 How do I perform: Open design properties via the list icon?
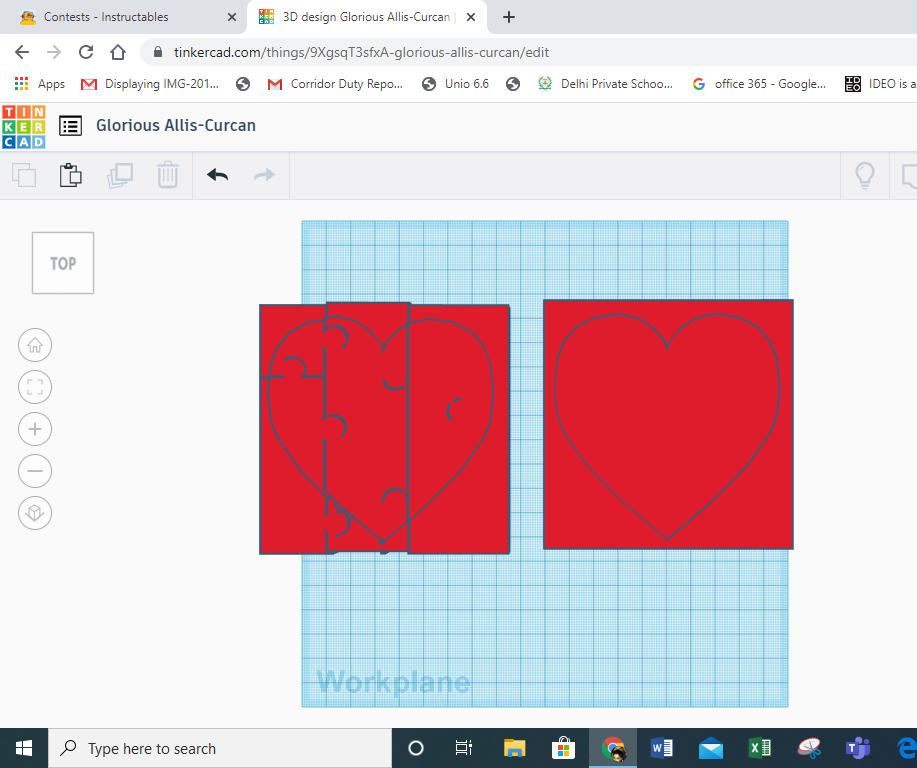[x=69, y=125]
